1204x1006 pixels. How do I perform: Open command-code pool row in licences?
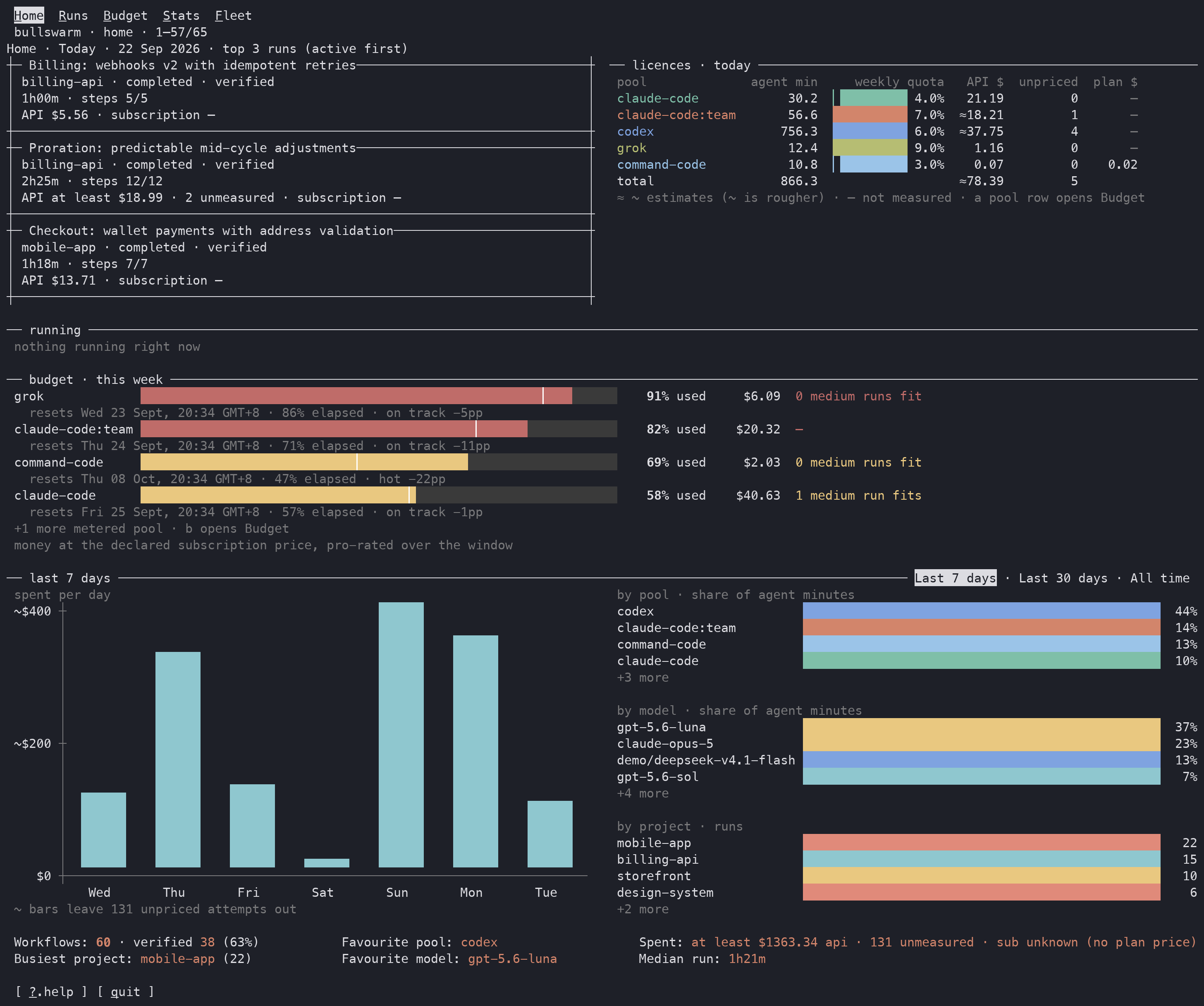click(877, 165)
